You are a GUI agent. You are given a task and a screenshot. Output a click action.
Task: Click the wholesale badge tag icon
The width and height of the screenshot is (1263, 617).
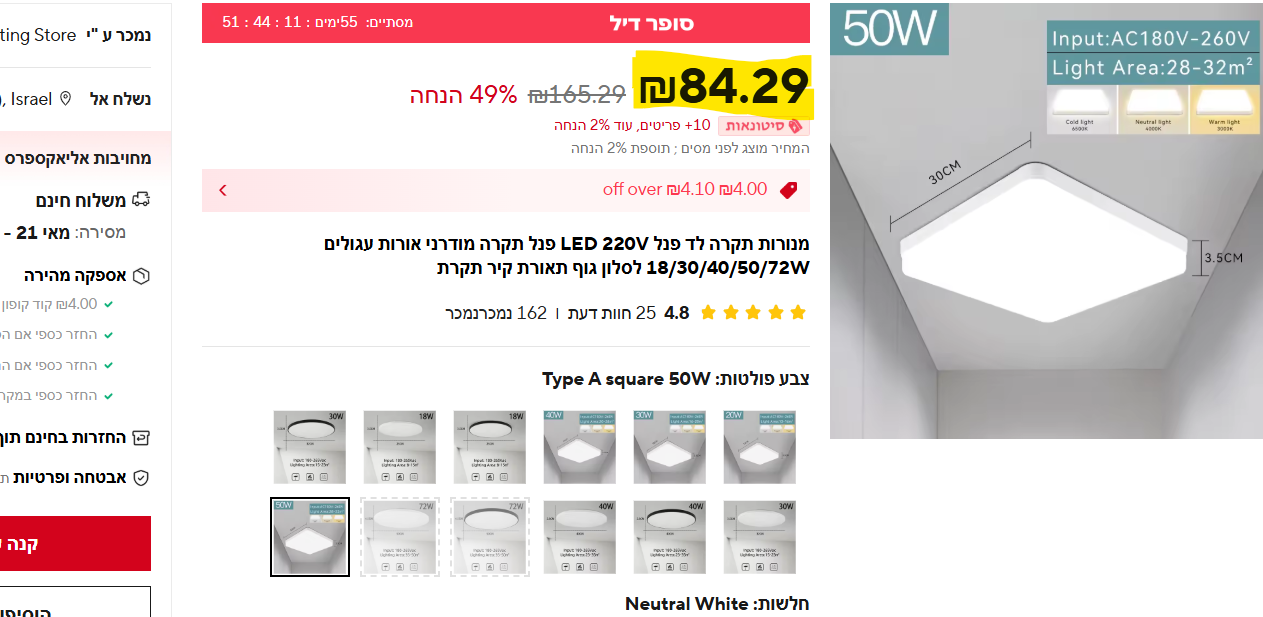796,126
